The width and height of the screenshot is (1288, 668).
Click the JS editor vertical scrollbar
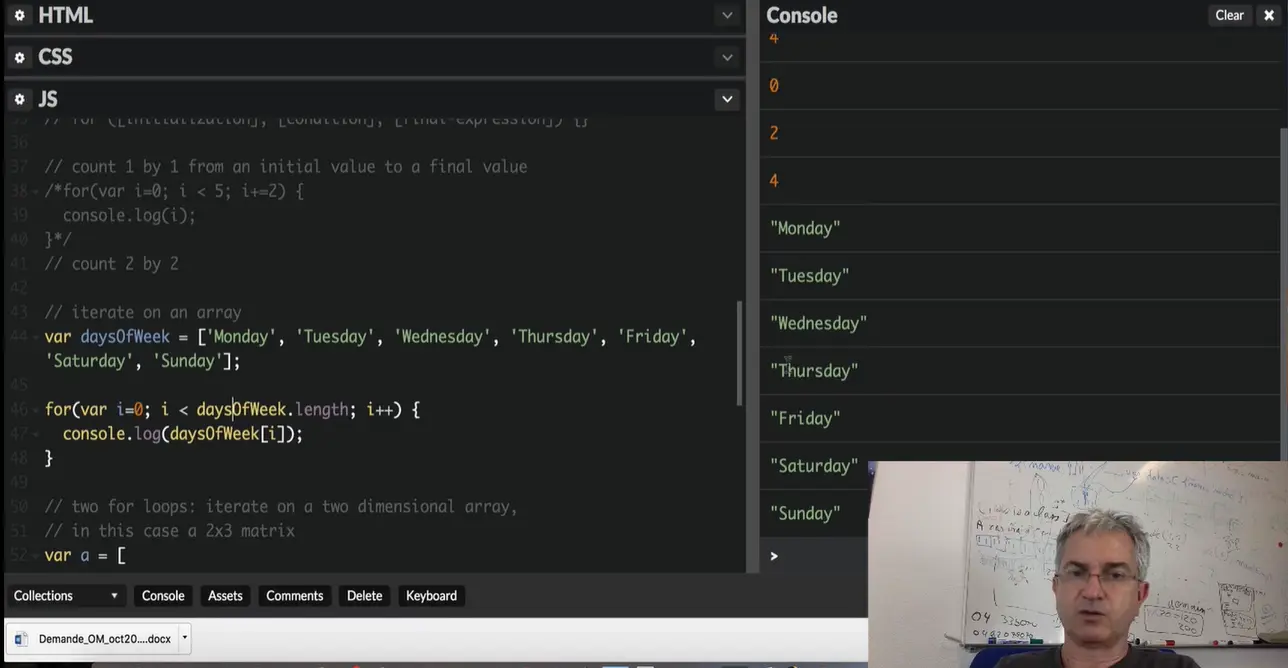pos(740,353)
